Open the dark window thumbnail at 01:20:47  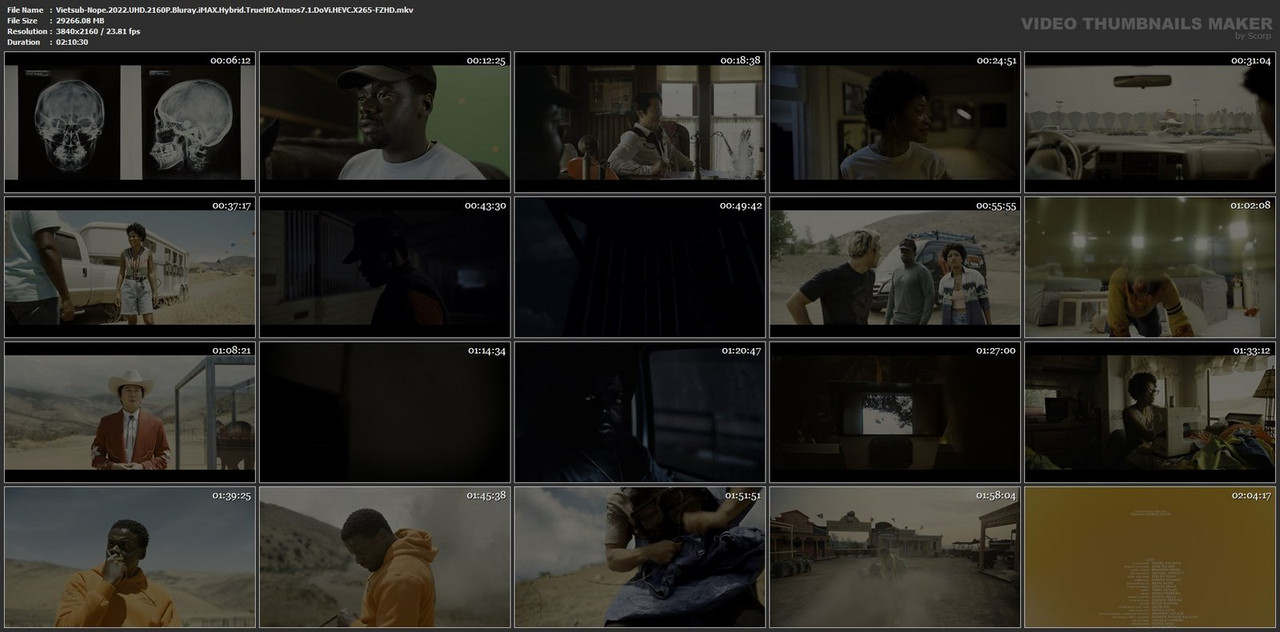click(x=640, y=412)
